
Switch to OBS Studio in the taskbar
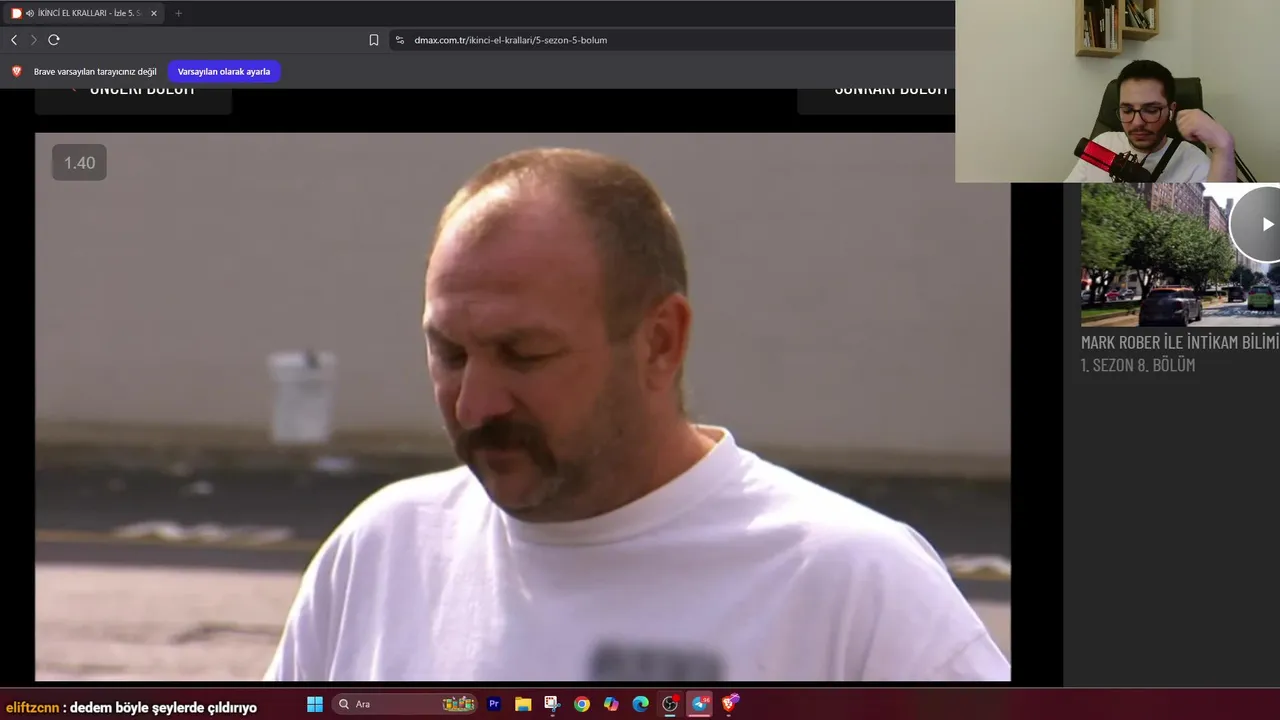670,704
